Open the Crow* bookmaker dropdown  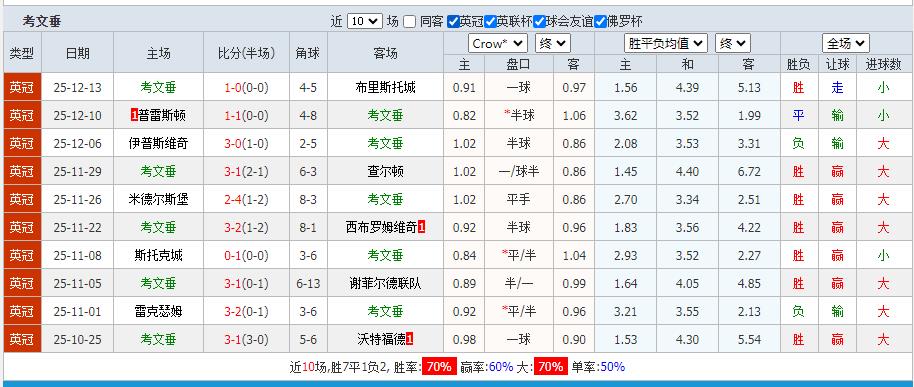click(498, 44)
